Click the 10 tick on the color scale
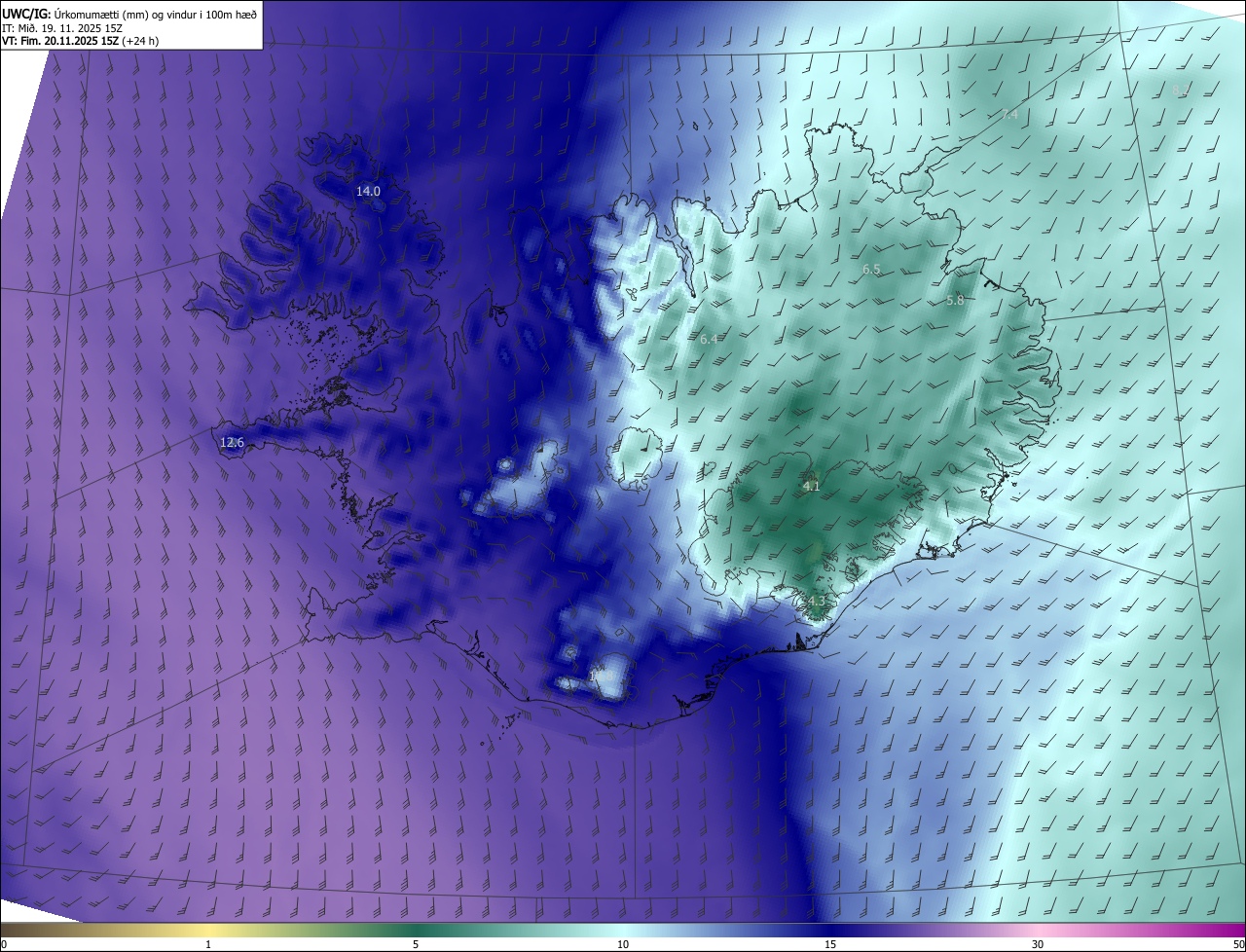 click(623, 944)
